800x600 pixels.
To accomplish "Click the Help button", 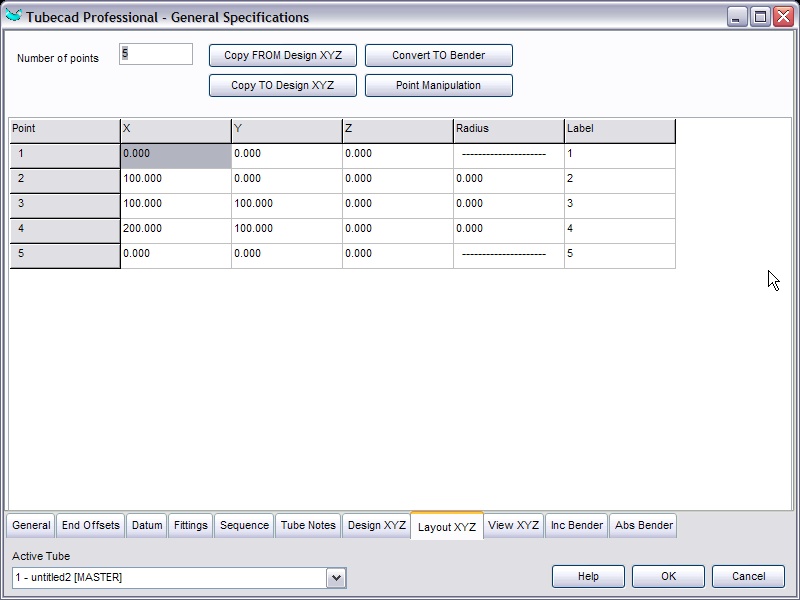I will tap(588, 576).
